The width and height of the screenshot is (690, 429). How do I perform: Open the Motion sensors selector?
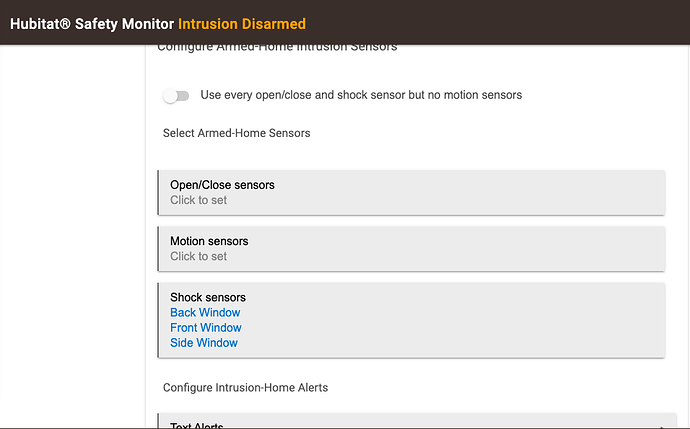[411, 249]
